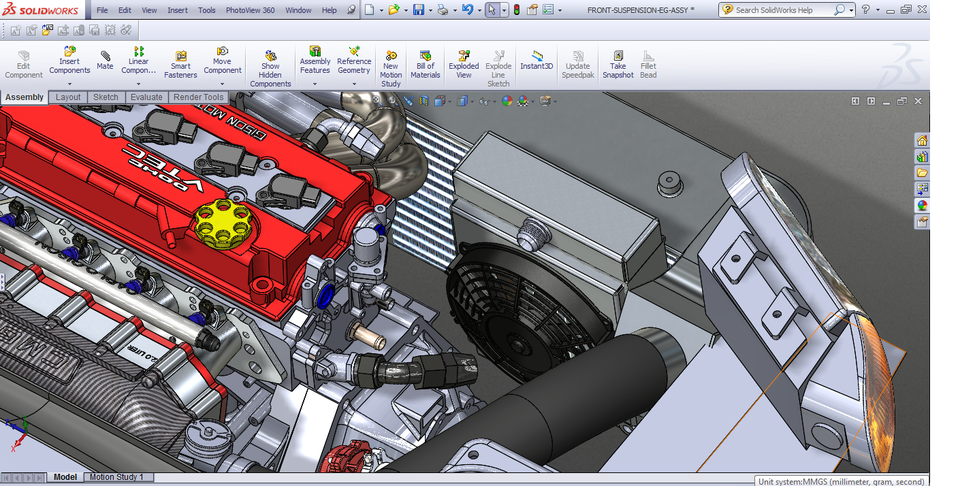Toggle Instant3D mode
The image size is (960, 486).
[x=536, y=60]
